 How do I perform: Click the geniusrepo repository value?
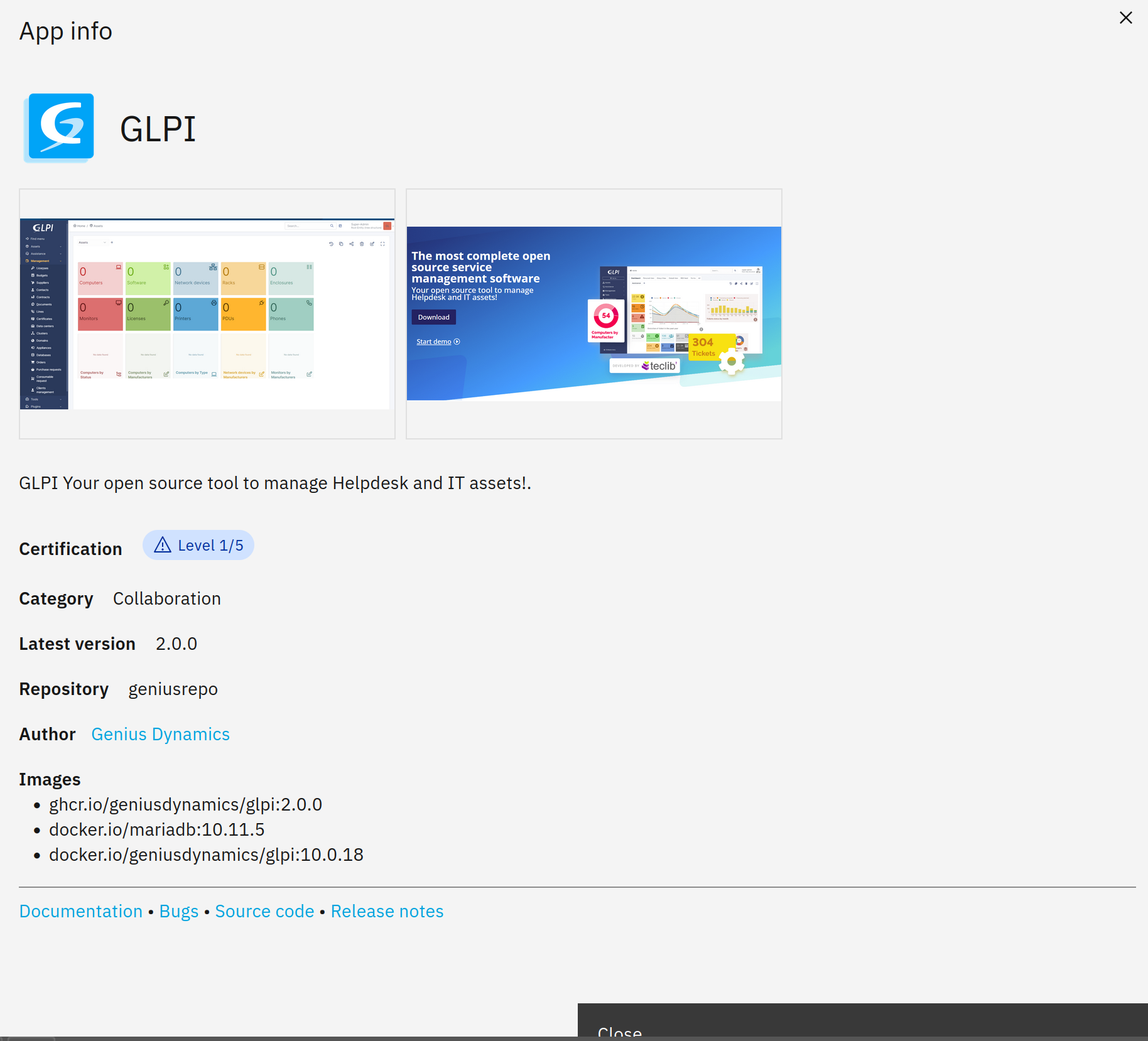(173, 689)
